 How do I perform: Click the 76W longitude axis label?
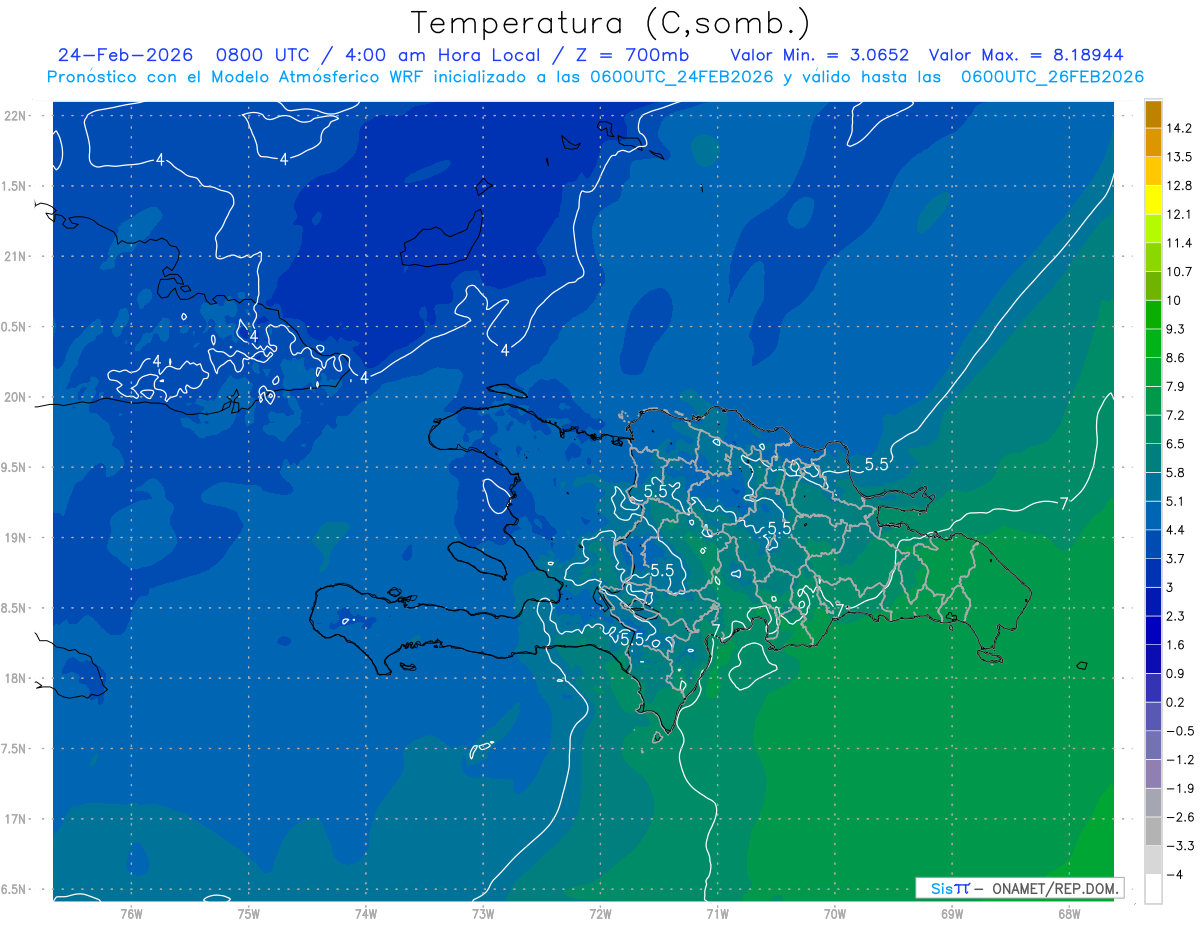pyautogui.click(x=130, y=913)
